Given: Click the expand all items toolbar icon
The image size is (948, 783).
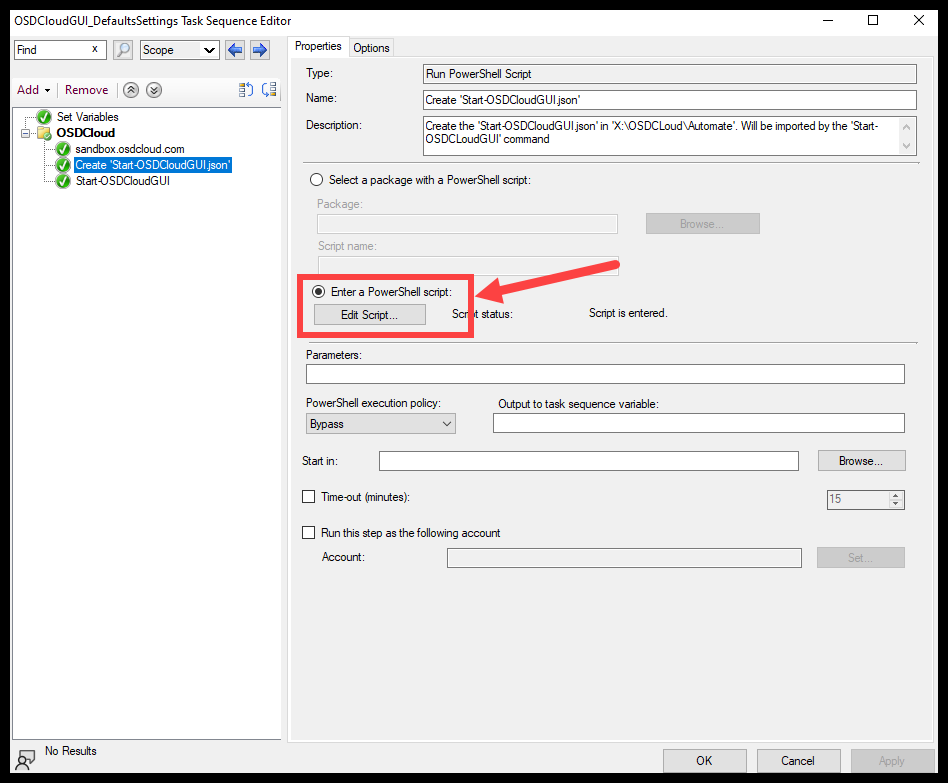Looking at the screenshot, I should (268, 90).
